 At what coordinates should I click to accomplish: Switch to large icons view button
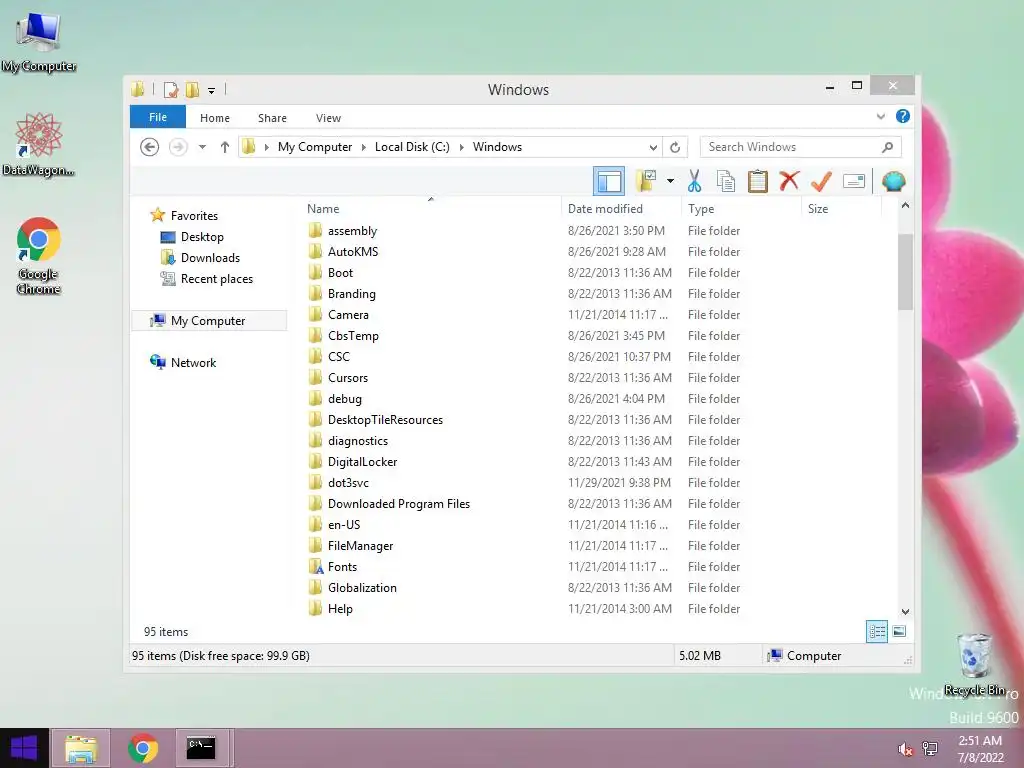point(899,631)
